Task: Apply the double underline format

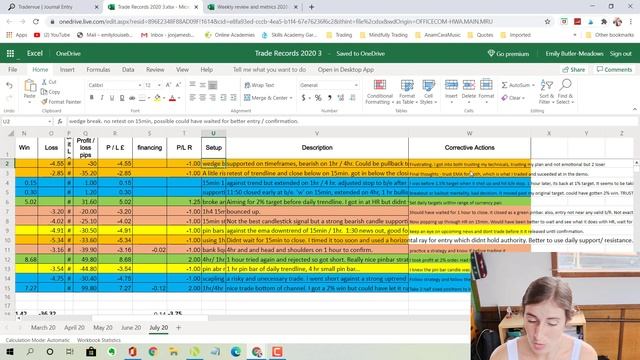Action: tap(122, 98)
